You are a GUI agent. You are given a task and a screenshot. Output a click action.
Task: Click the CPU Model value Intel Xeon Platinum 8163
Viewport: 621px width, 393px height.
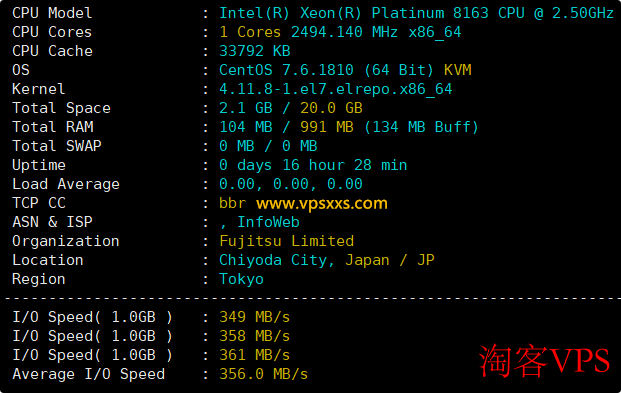[416, 13]
